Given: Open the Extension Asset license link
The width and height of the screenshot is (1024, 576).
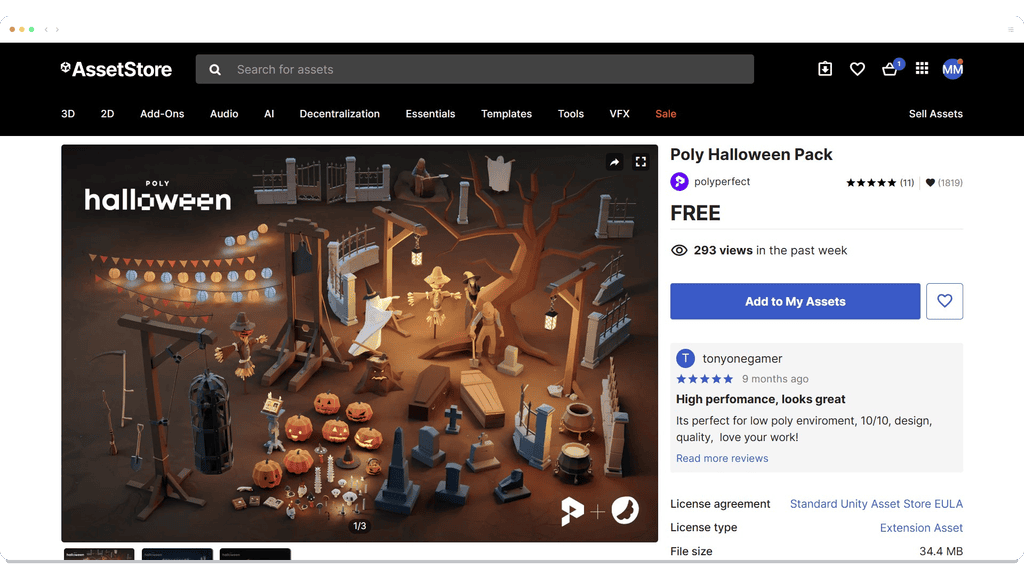Looking at the screenshot, I should point(921,528).
